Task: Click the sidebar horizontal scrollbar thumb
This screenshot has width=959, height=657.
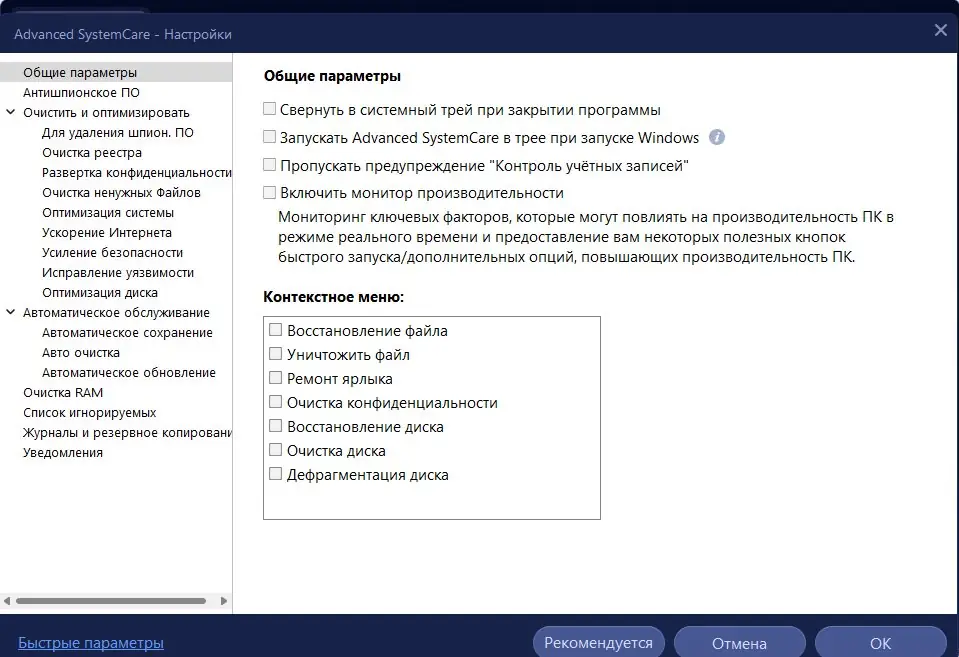Action: [111, 601]
